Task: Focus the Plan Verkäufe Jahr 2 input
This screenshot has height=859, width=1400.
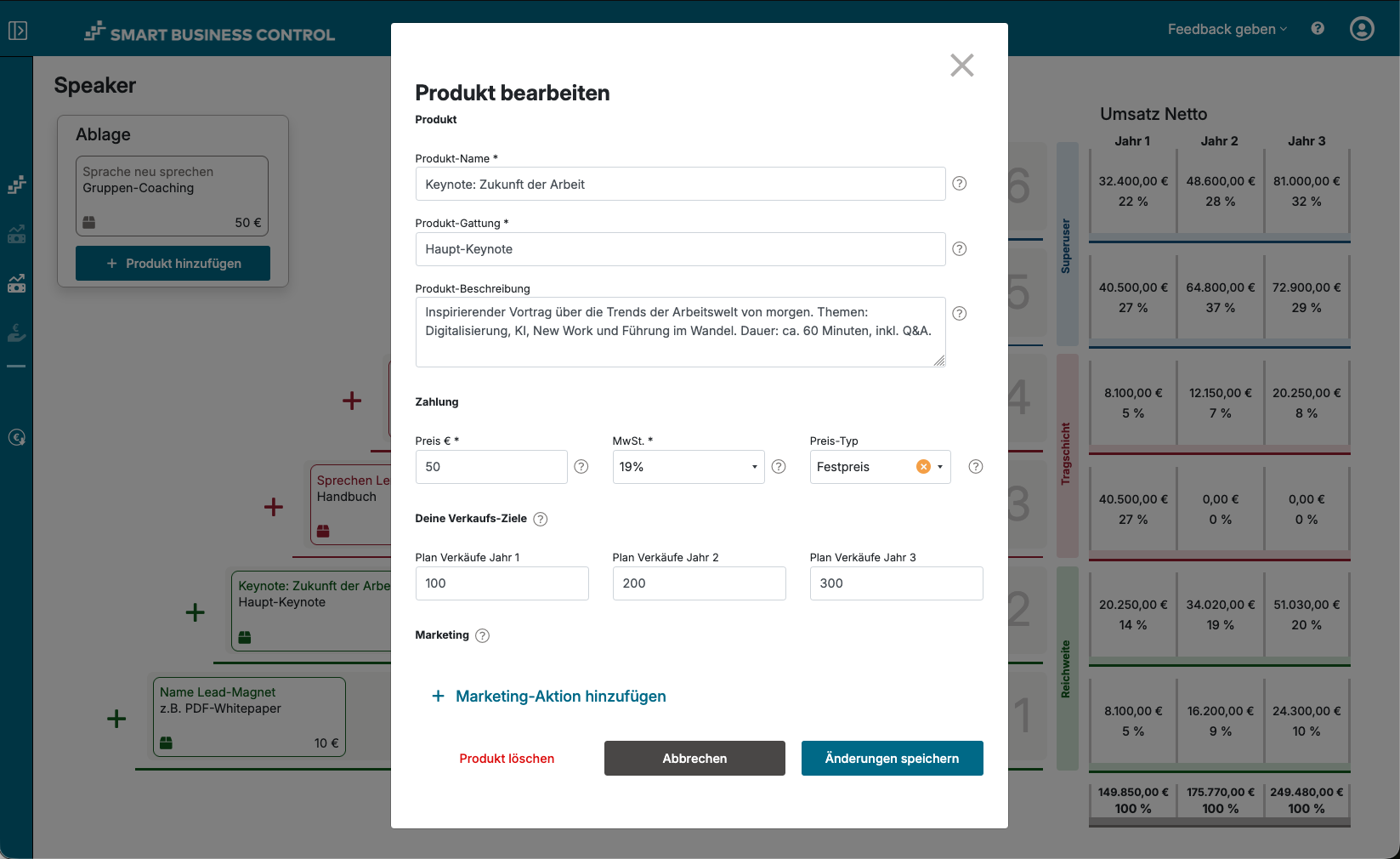Action: click(x=699, y=583)
